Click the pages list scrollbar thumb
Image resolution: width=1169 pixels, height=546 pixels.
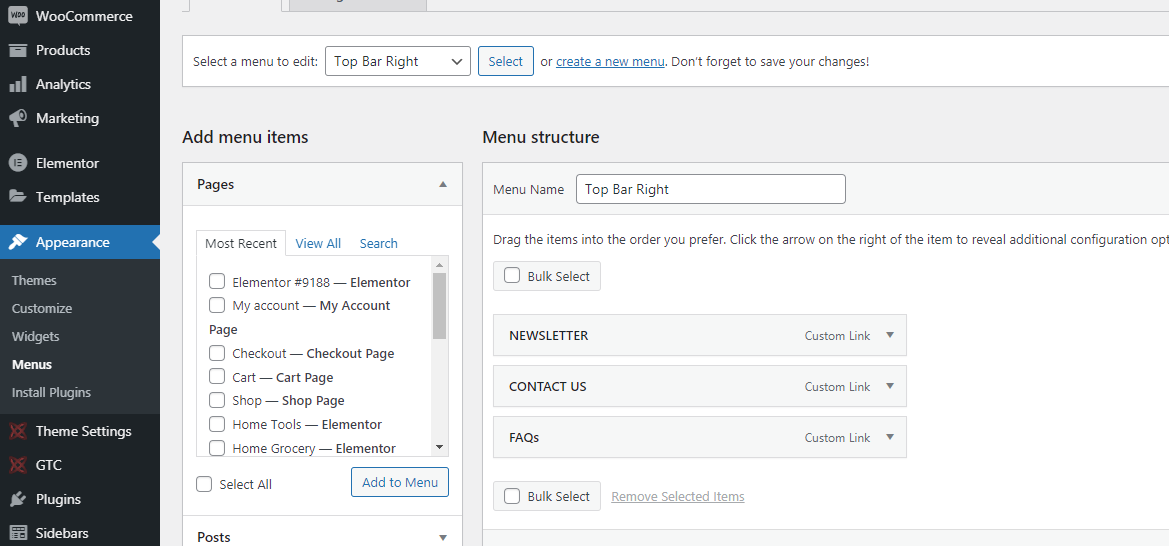439,305
